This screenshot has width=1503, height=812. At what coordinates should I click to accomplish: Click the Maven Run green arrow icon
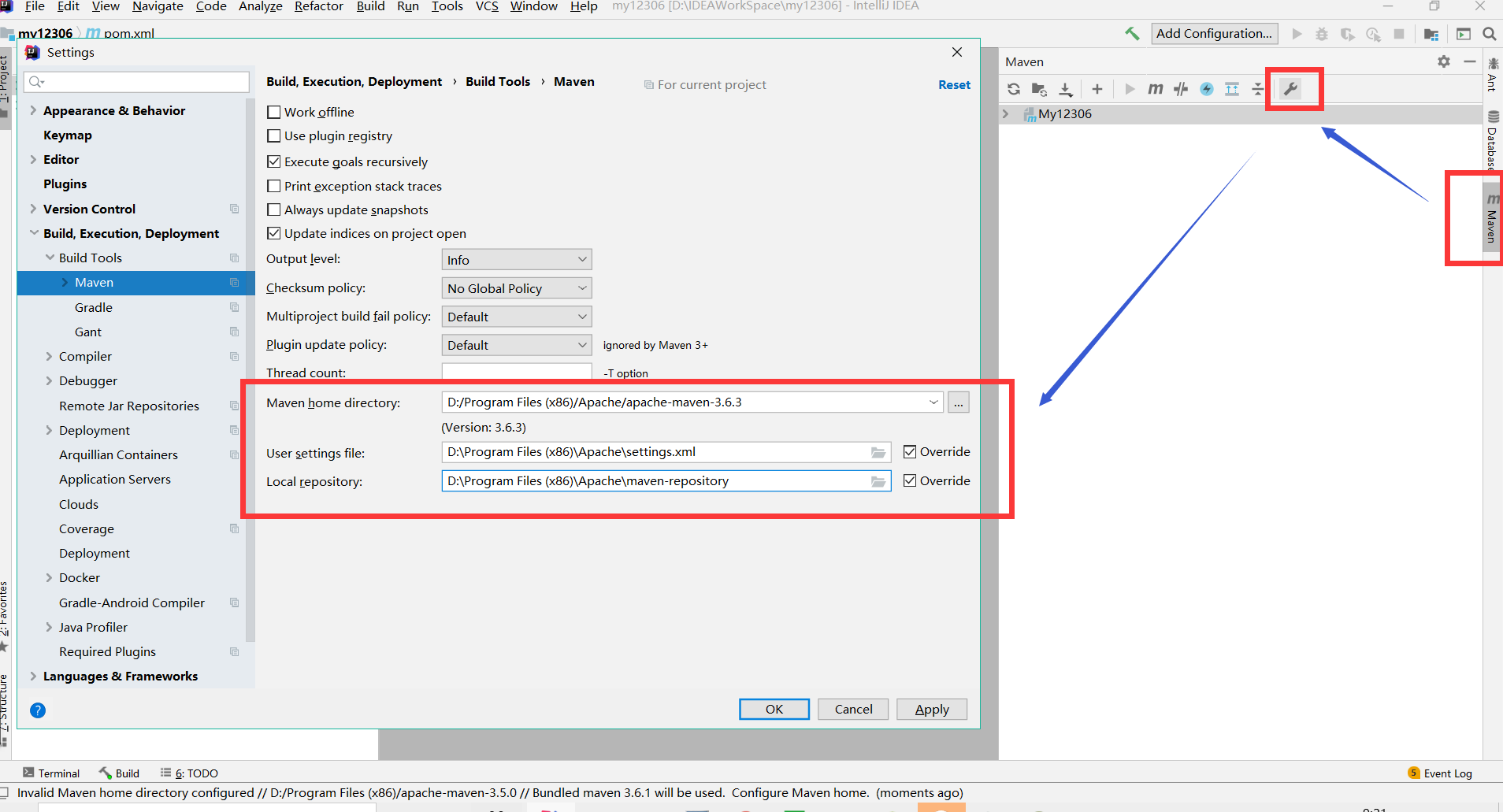point(1130,89)
